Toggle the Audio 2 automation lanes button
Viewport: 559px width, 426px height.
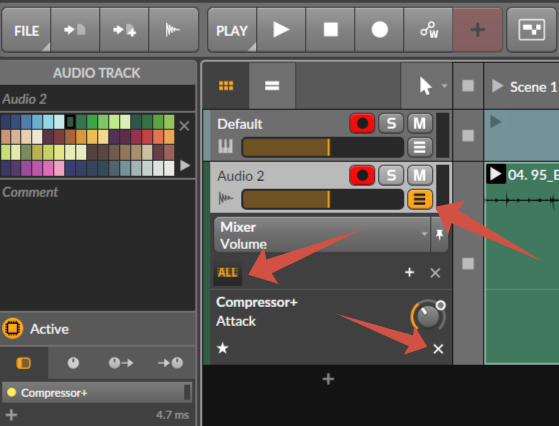coord(420,199)
